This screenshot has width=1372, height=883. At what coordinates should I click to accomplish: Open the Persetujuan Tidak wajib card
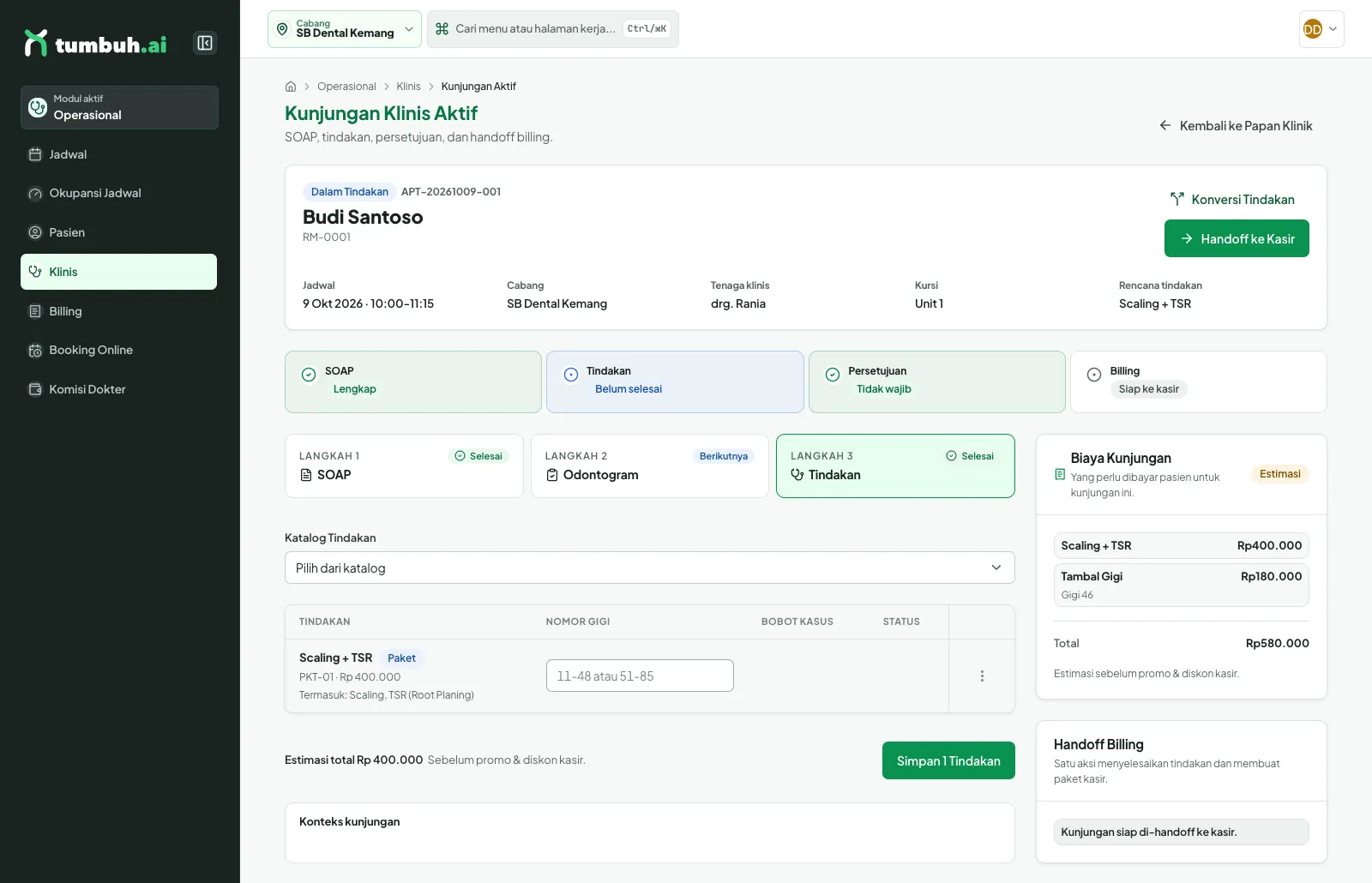coord(937,381)
